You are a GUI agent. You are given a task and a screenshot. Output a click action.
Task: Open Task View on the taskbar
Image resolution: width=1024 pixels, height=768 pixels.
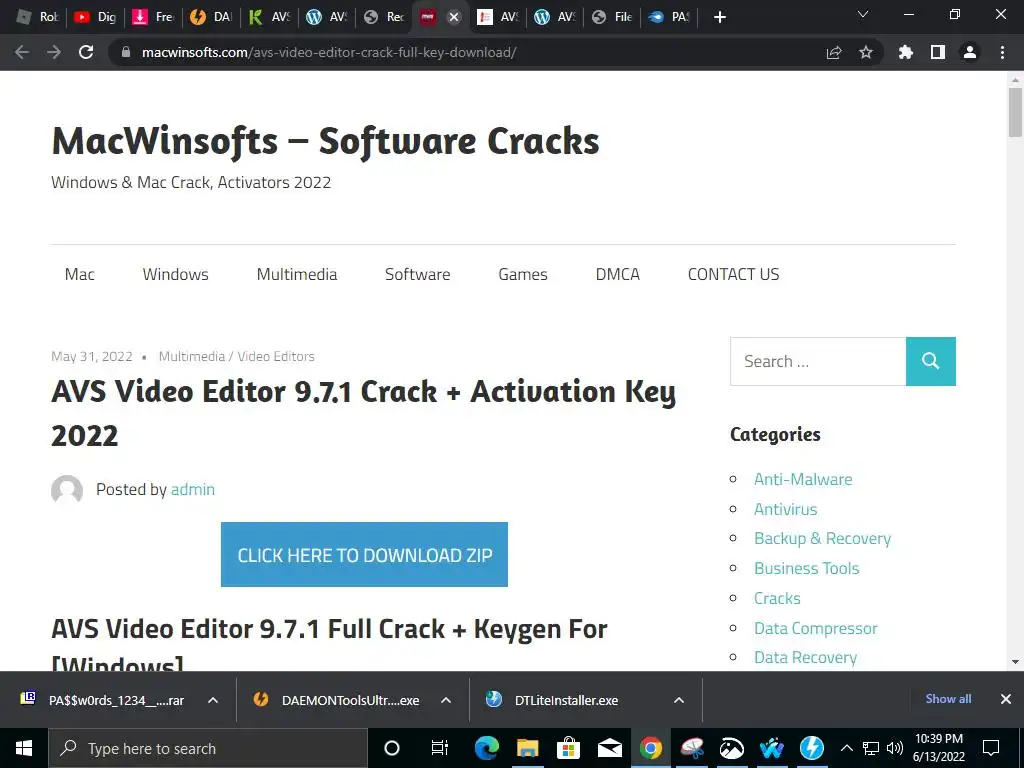point(440,748)
